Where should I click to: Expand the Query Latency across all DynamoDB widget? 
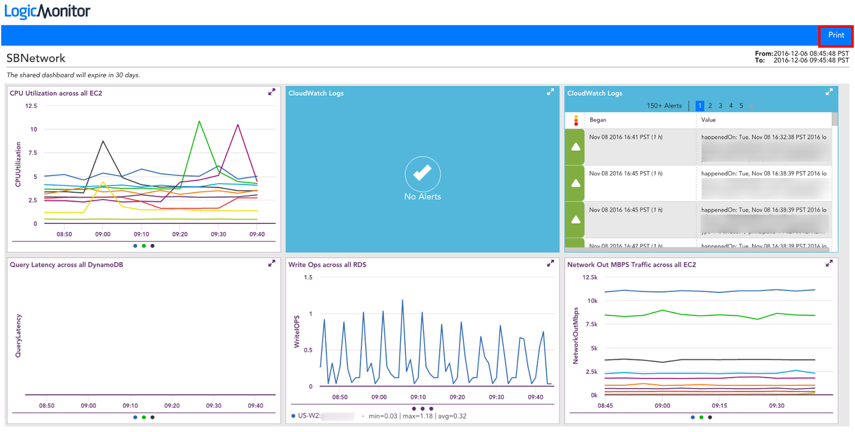pos(272,263)
